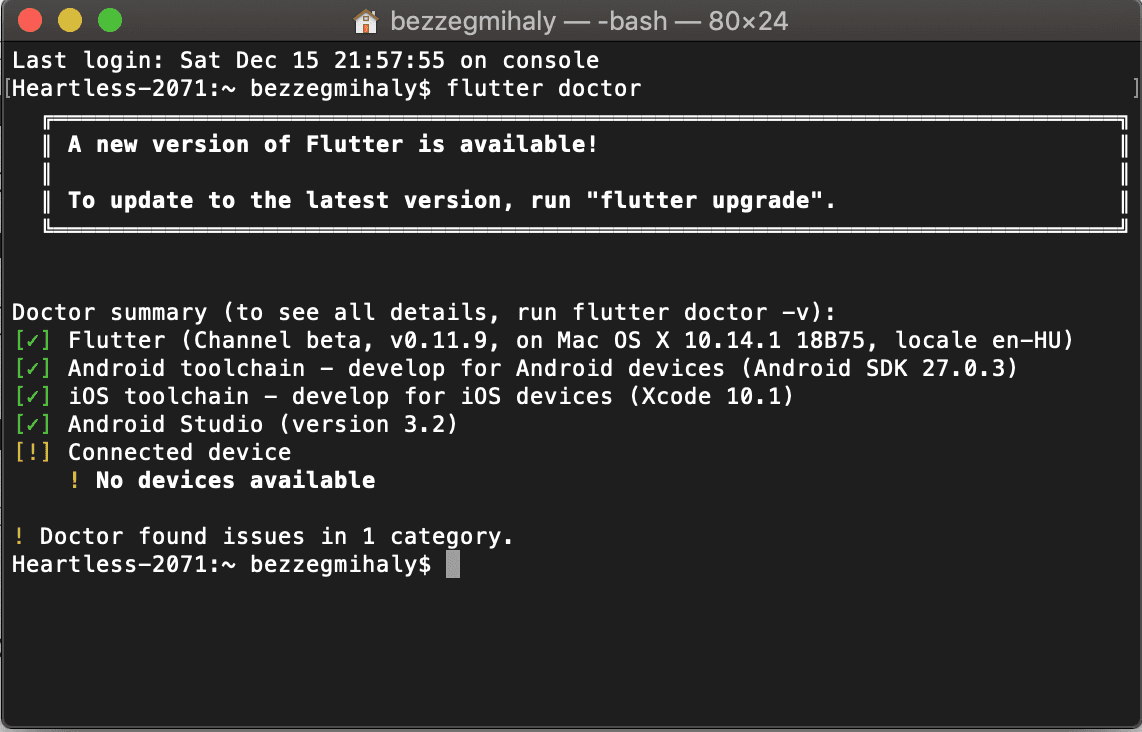The image size is (1142, 732).
Task: Click the checkmark next to iOS toolchain
Action: click(x=33, y=396)
